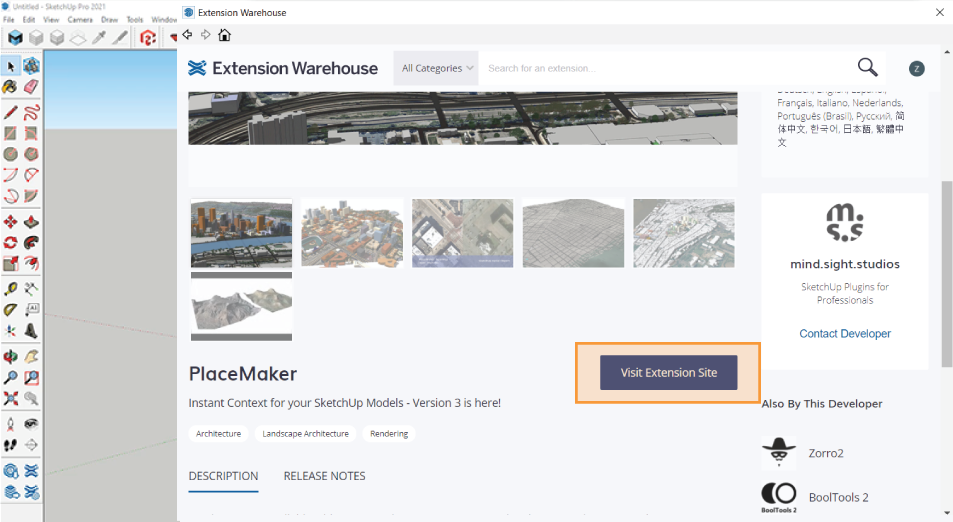Click the PlaceMaker M toolbar icon
This screenshot has height=522, width=953.
15,38
